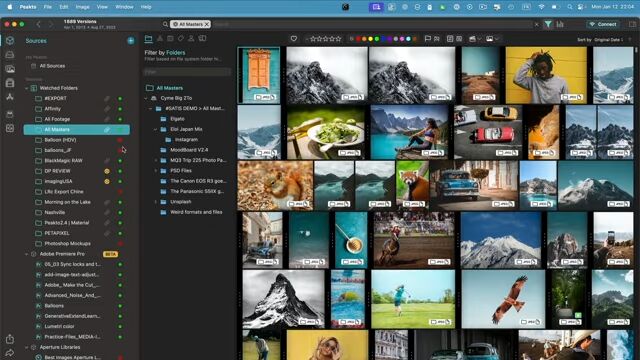This screenshot has width=640, height=360.
Task: Open the Help menu
Action: [146, 7]
